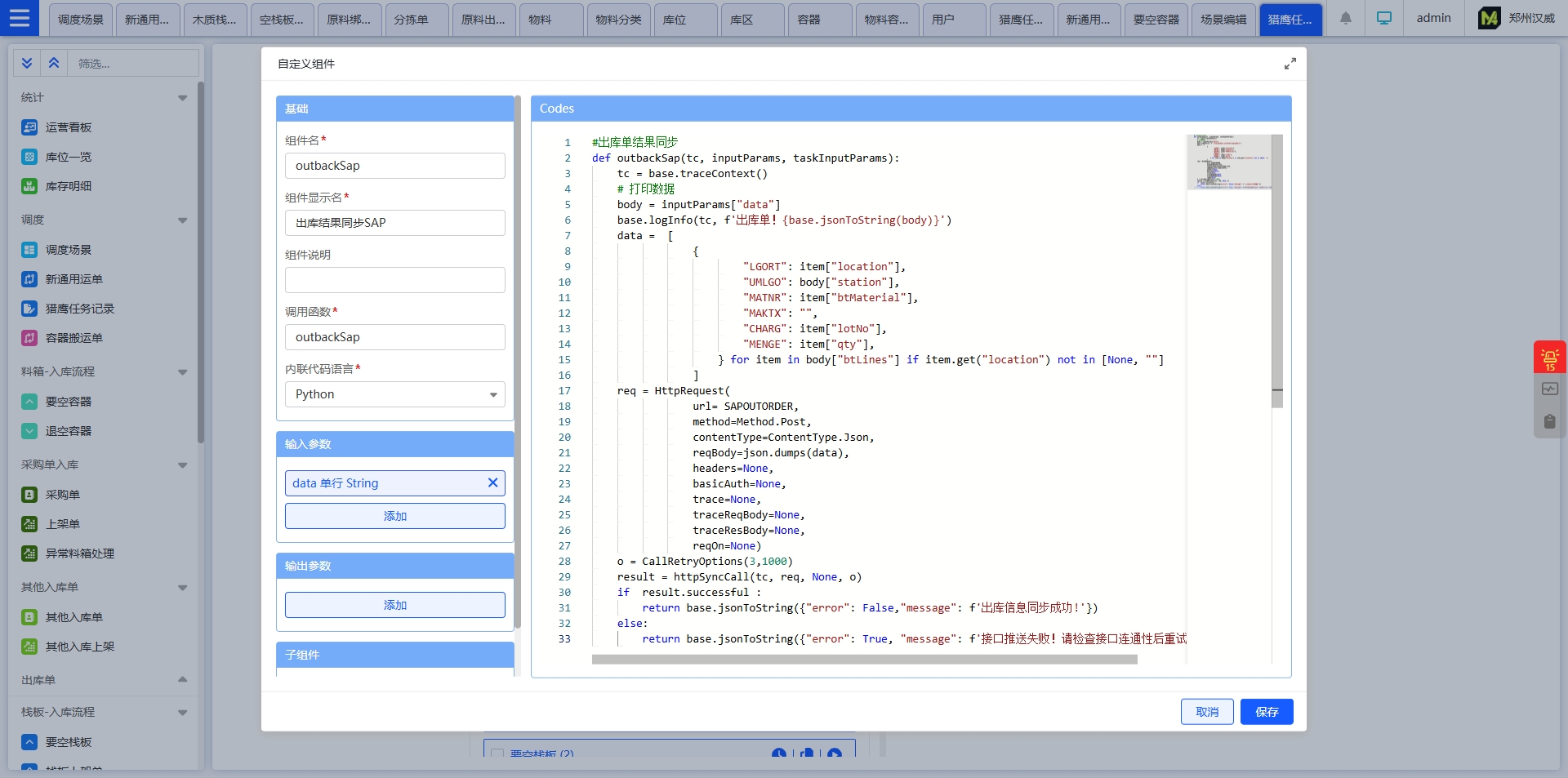Image resolution: width=1568 pixels, height=778 pixels.
Task: Collapse the 统计 sidebar section
Action: click(182, 98)
